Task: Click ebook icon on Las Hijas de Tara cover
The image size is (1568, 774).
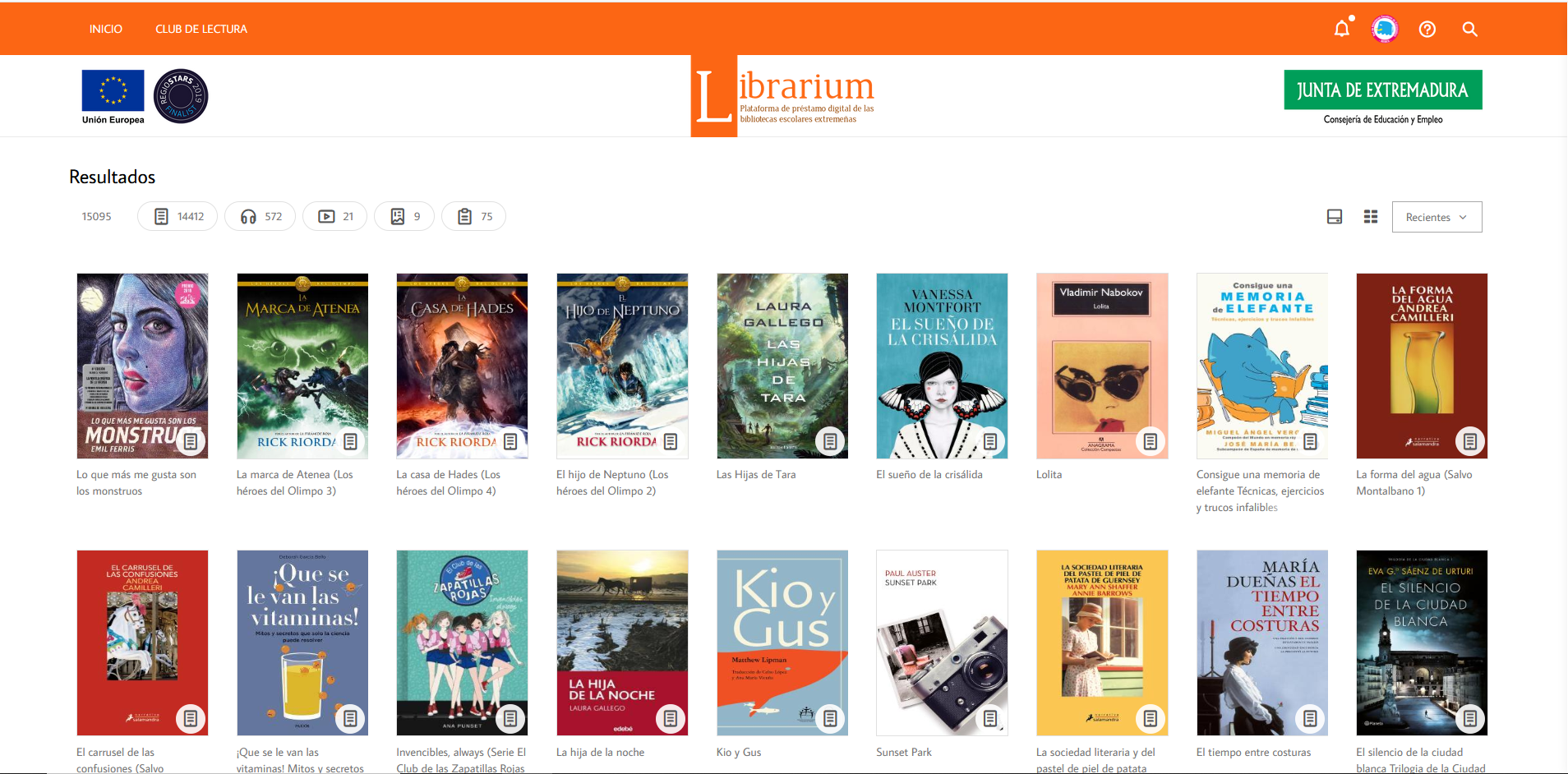Action: point(831,441)
